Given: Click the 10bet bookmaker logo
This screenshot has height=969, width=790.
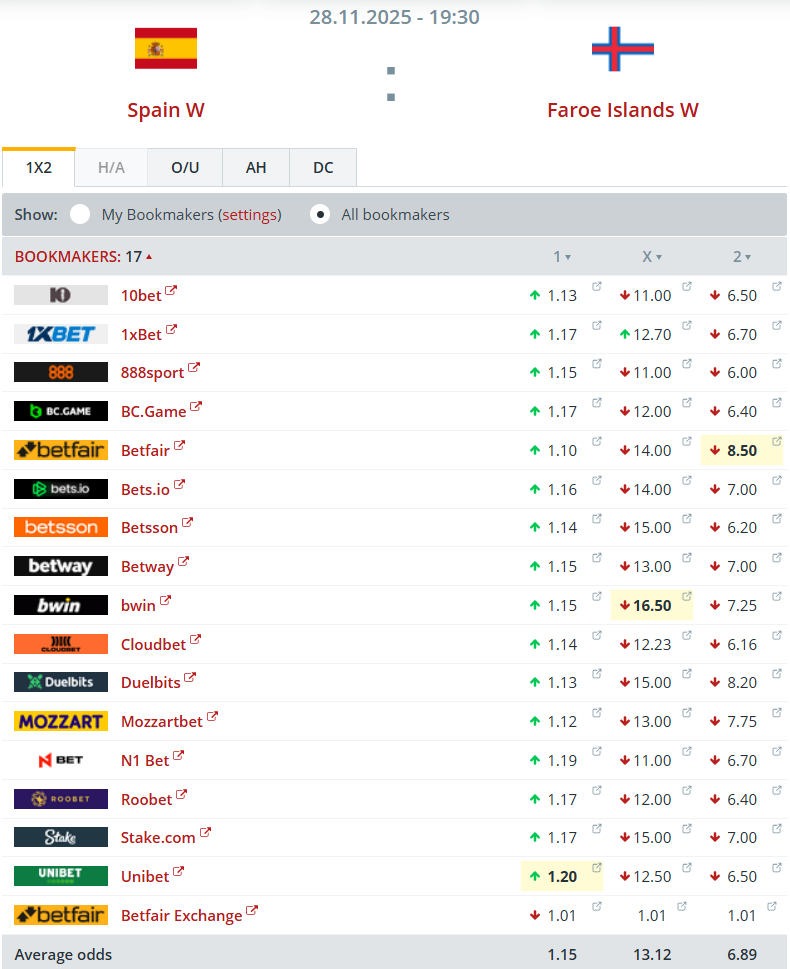Looking at the screenshot, I should [x=61, y=295].
